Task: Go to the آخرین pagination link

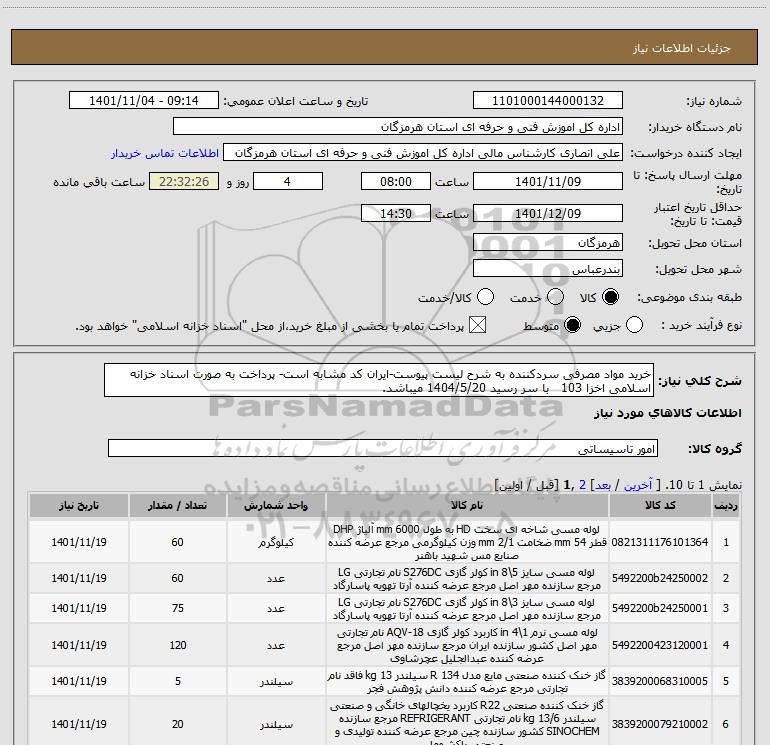Action: click(638, 485)
